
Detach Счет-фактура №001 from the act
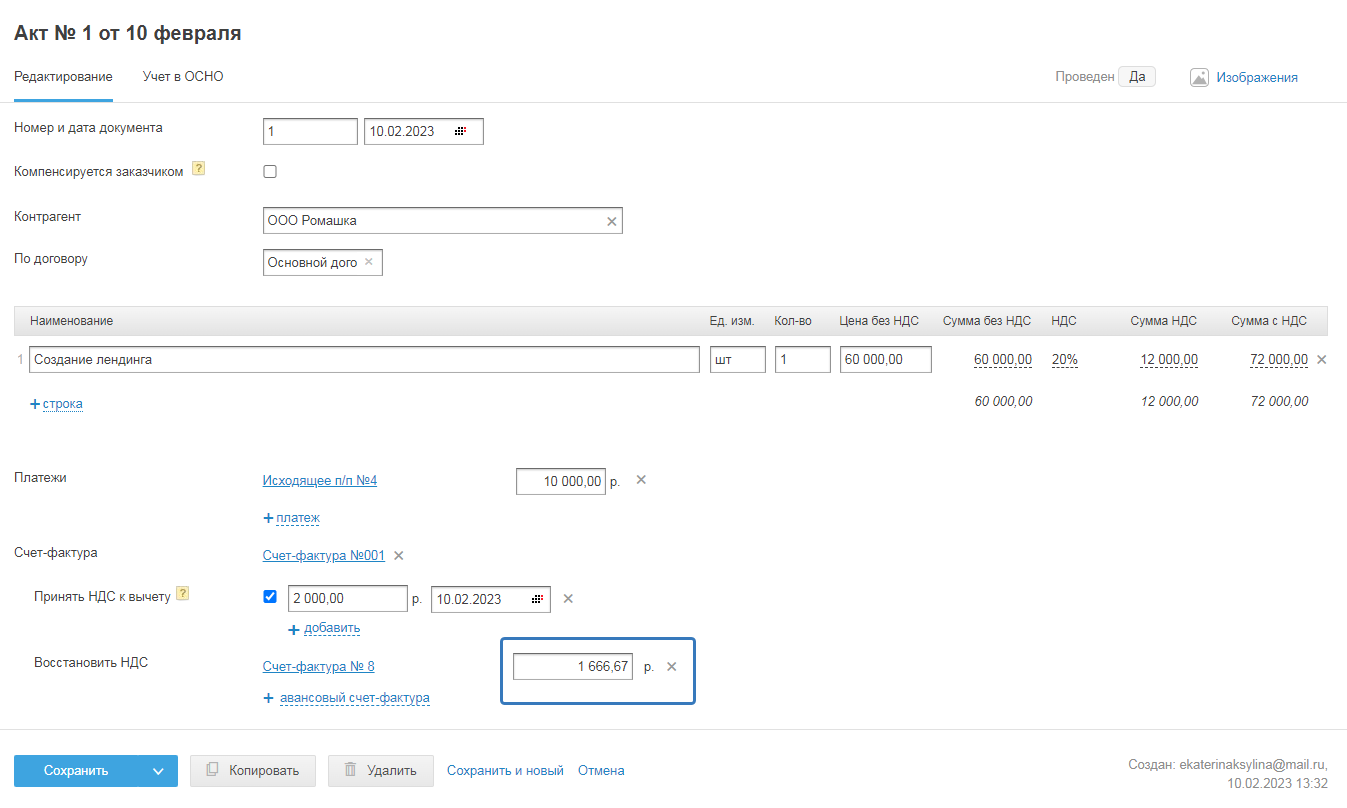pos(398,556)
